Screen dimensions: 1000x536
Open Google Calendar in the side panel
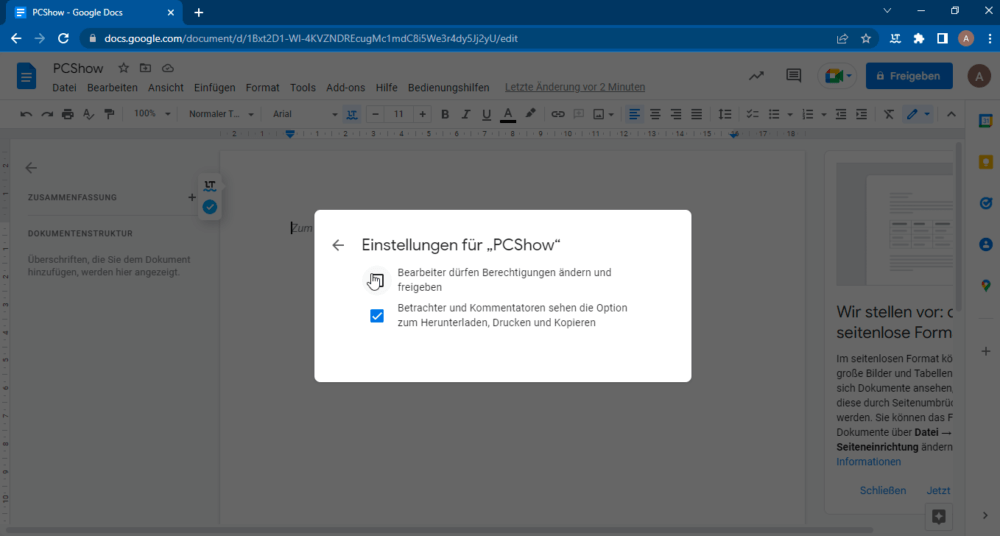coord(986,121)
